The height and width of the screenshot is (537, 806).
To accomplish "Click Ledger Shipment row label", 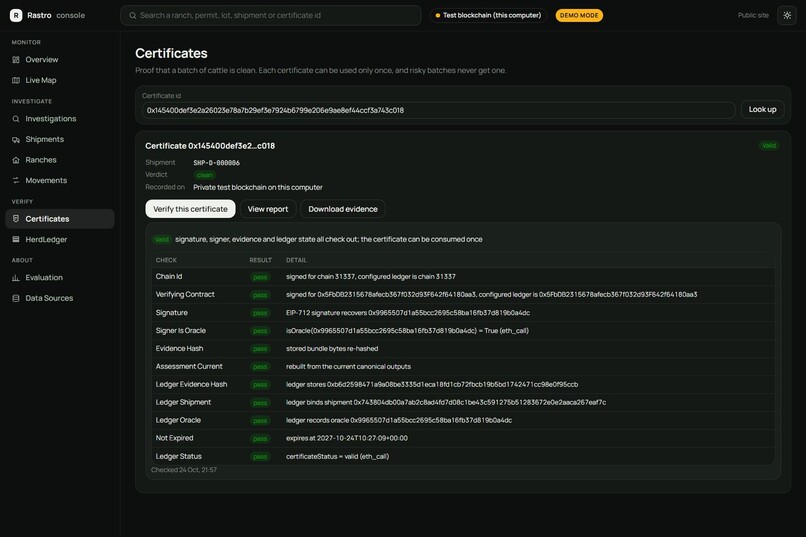I will [x=183, y=402].
